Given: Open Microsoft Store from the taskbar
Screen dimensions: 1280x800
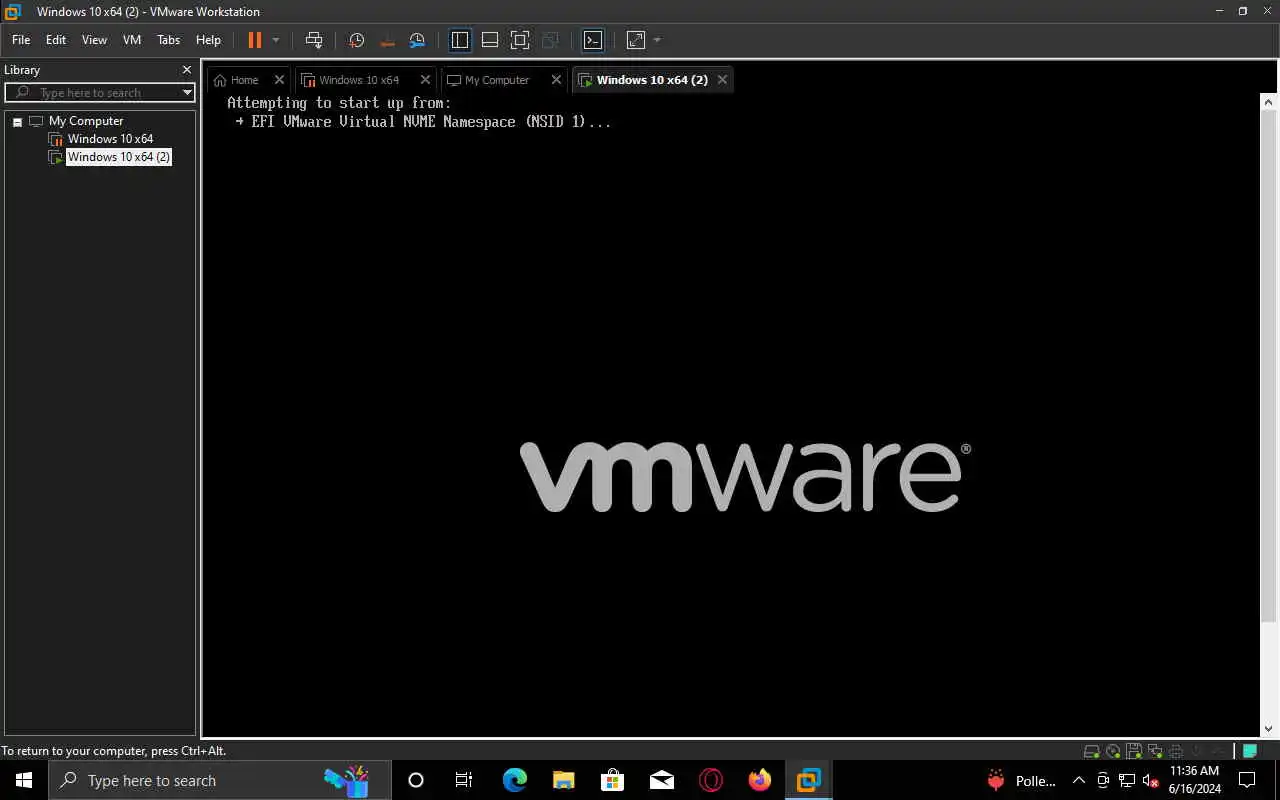Looking at the screenshot, I should click(x=612, y=780).
